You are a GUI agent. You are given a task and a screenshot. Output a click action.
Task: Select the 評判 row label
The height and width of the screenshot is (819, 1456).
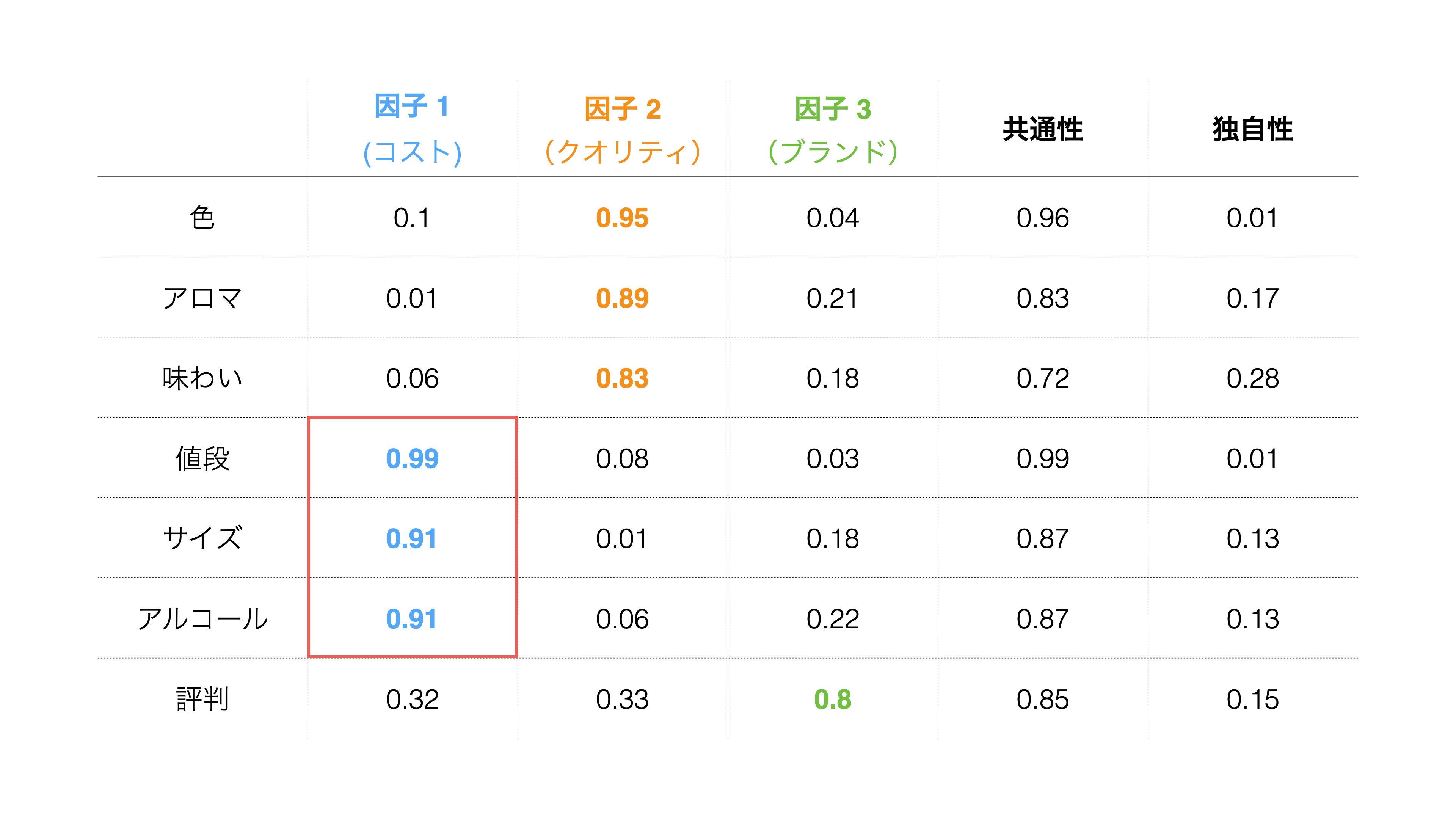202,699
